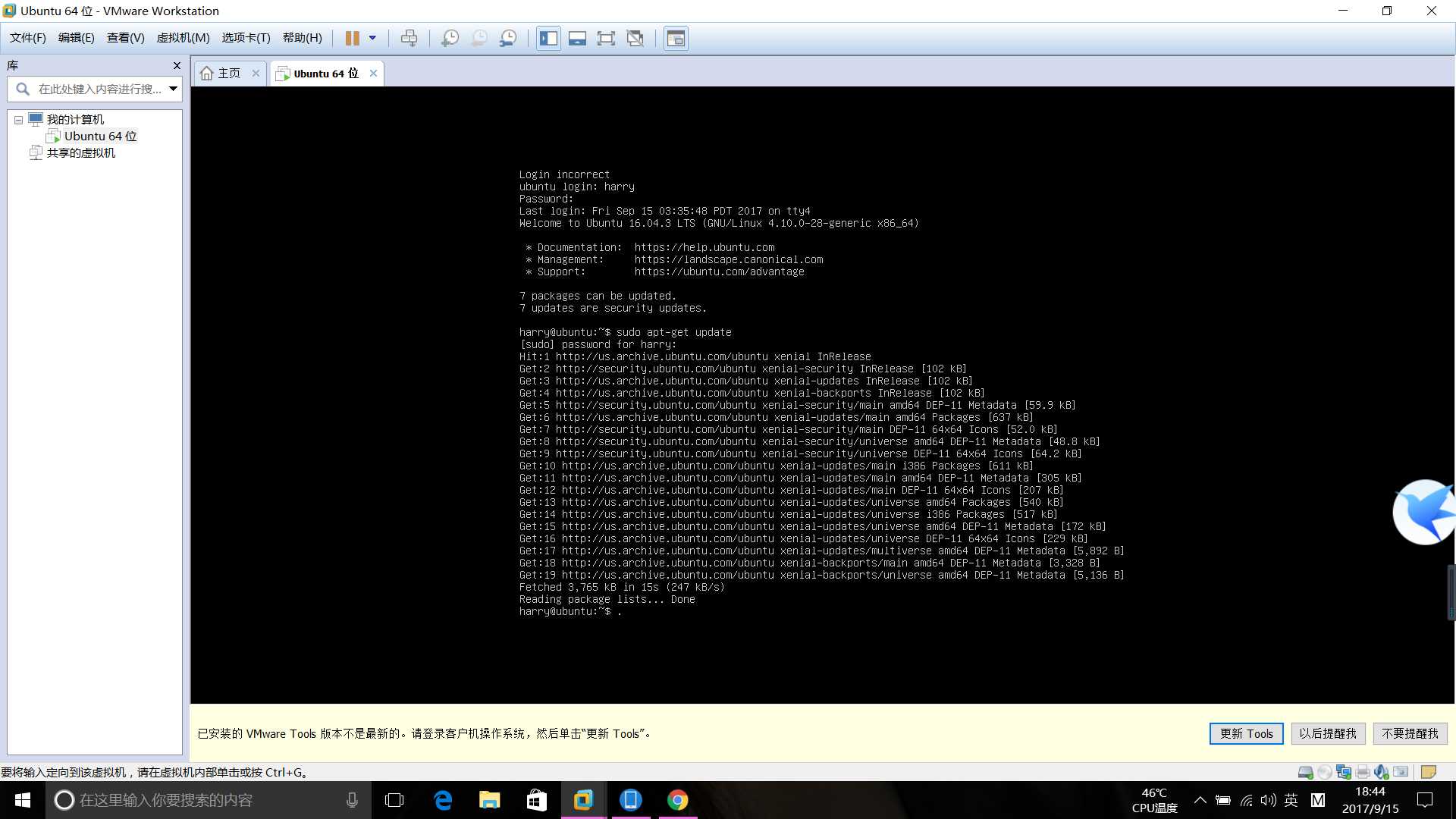Enter full screen mode icon
Image resolution: width=1456 pixels, height=819 pixels.
606,38
